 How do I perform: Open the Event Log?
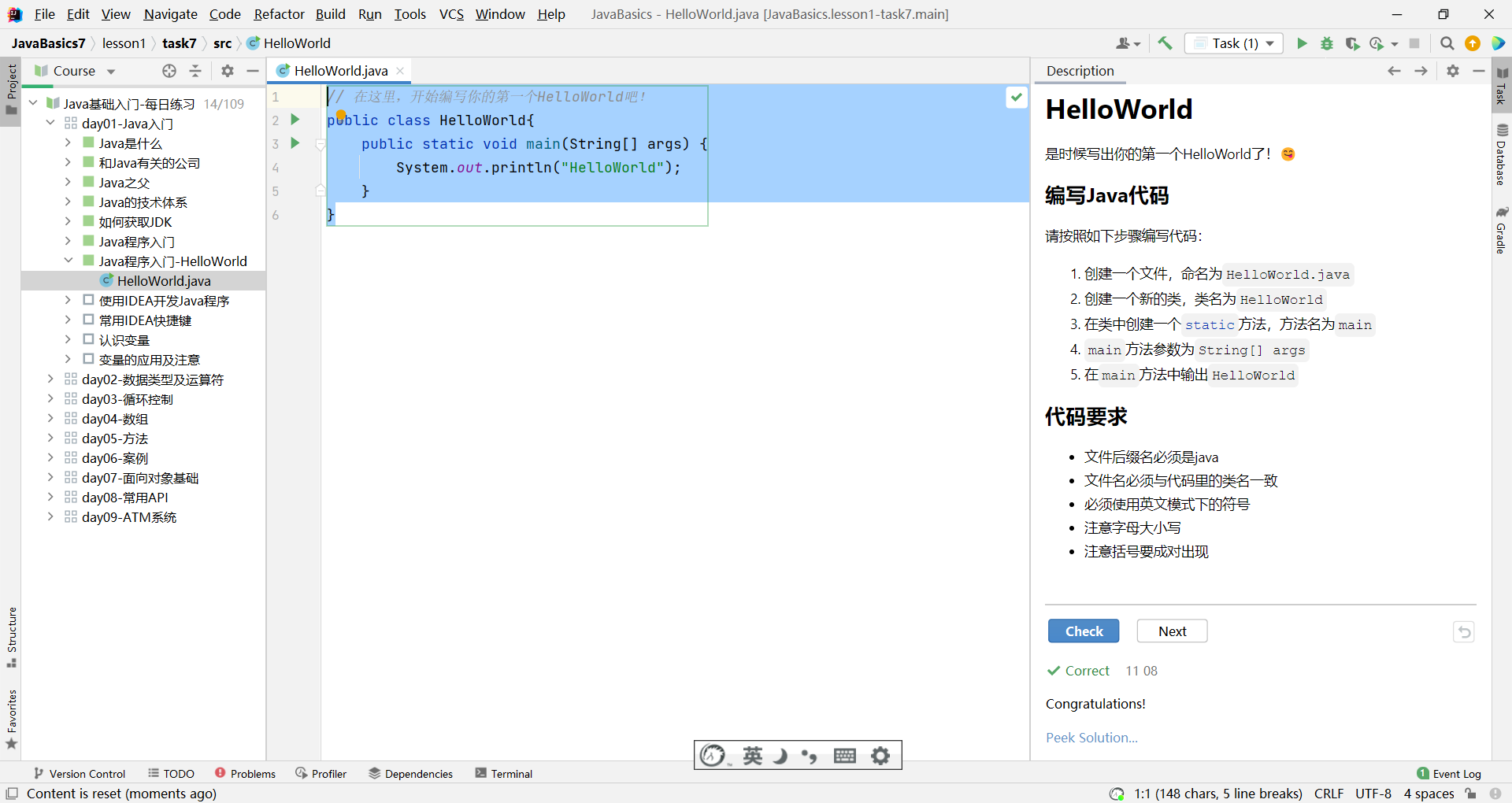(x=1449, y=774)
